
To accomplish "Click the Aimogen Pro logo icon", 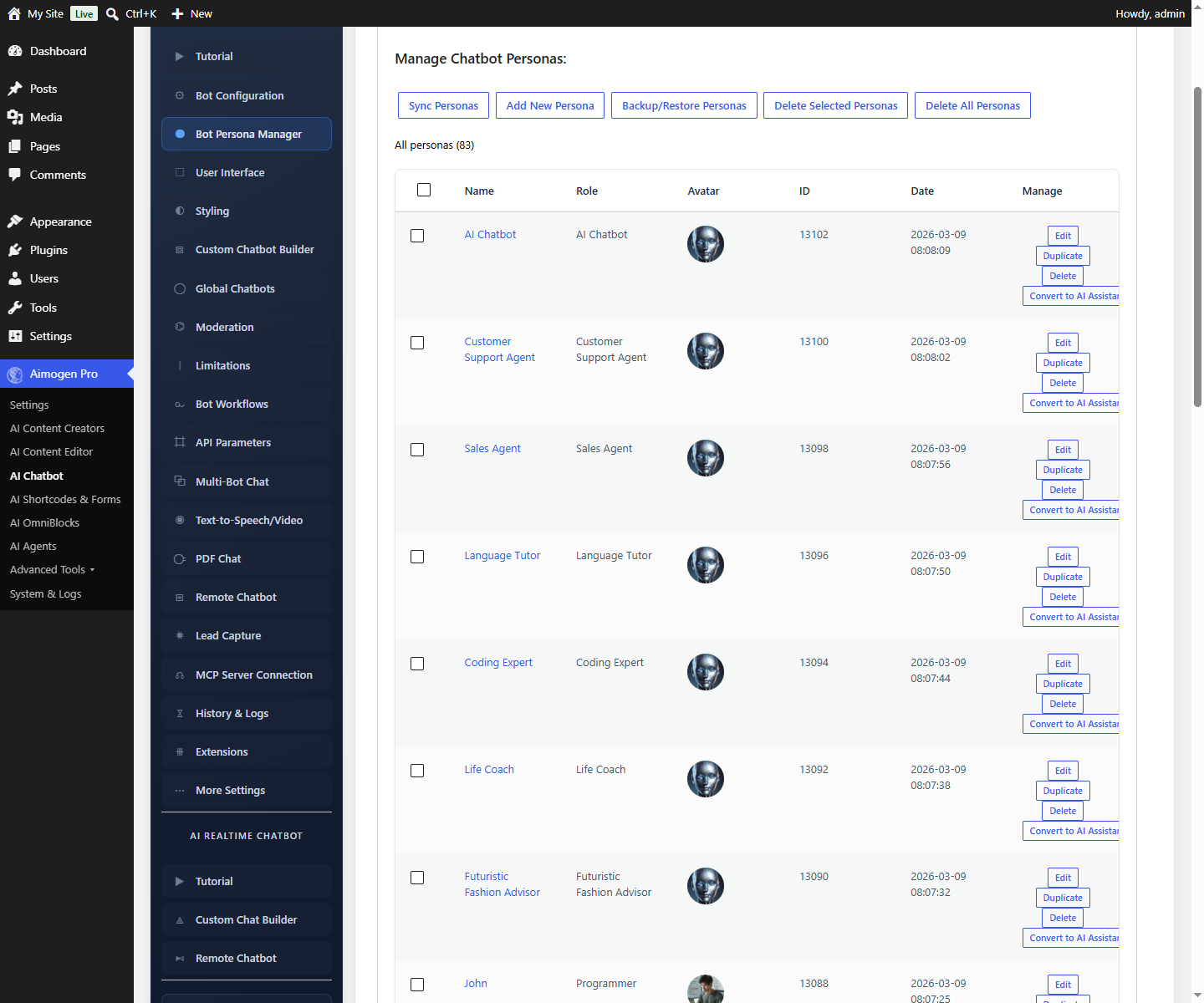I will 15,374.
